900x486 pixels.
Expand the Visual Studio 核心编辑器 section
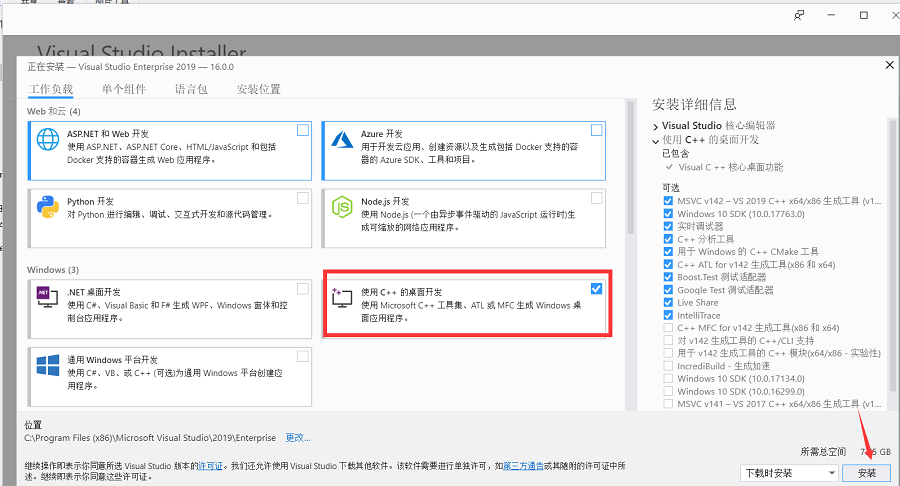656,126
